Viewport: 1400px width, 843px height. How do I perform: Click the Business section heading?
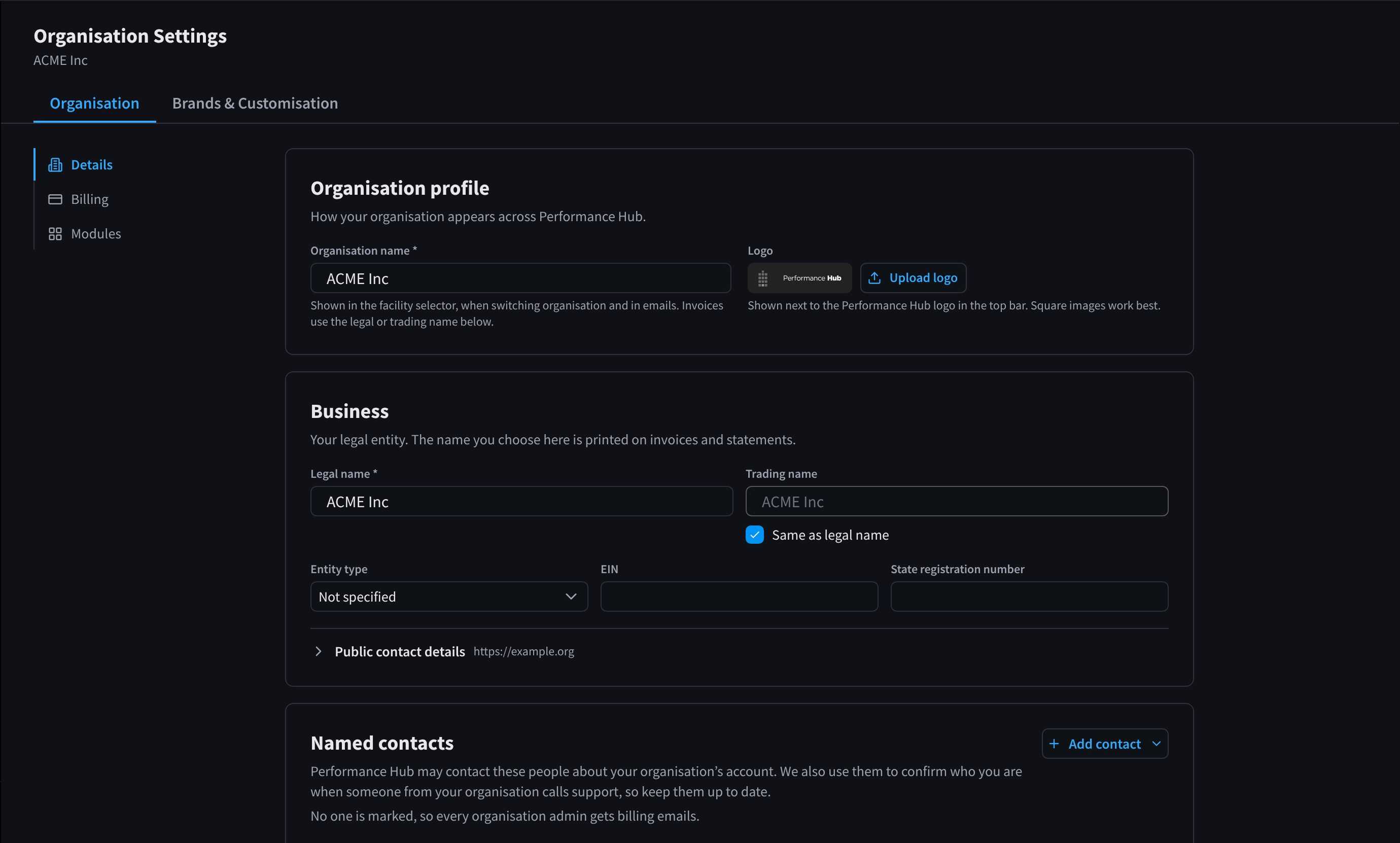tap(350, 411)
